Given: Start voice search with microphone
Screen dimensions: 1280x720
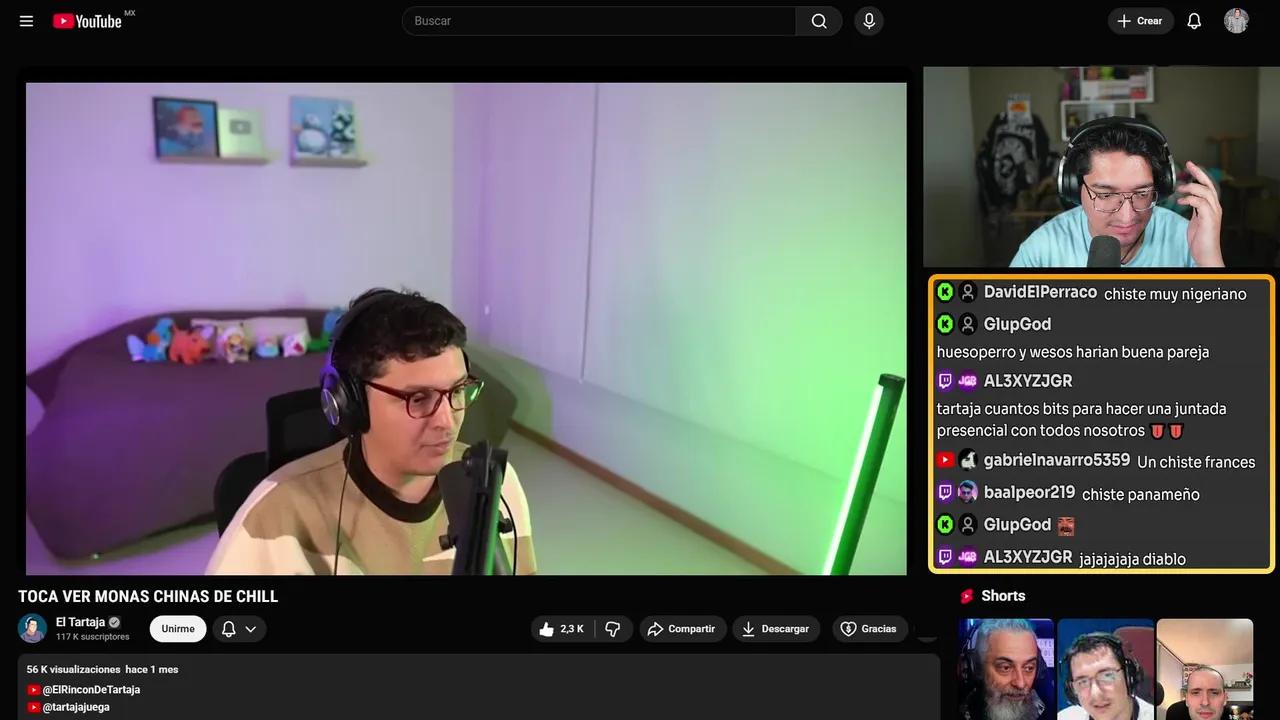Looking at the screenshot, I should [869, 21].
